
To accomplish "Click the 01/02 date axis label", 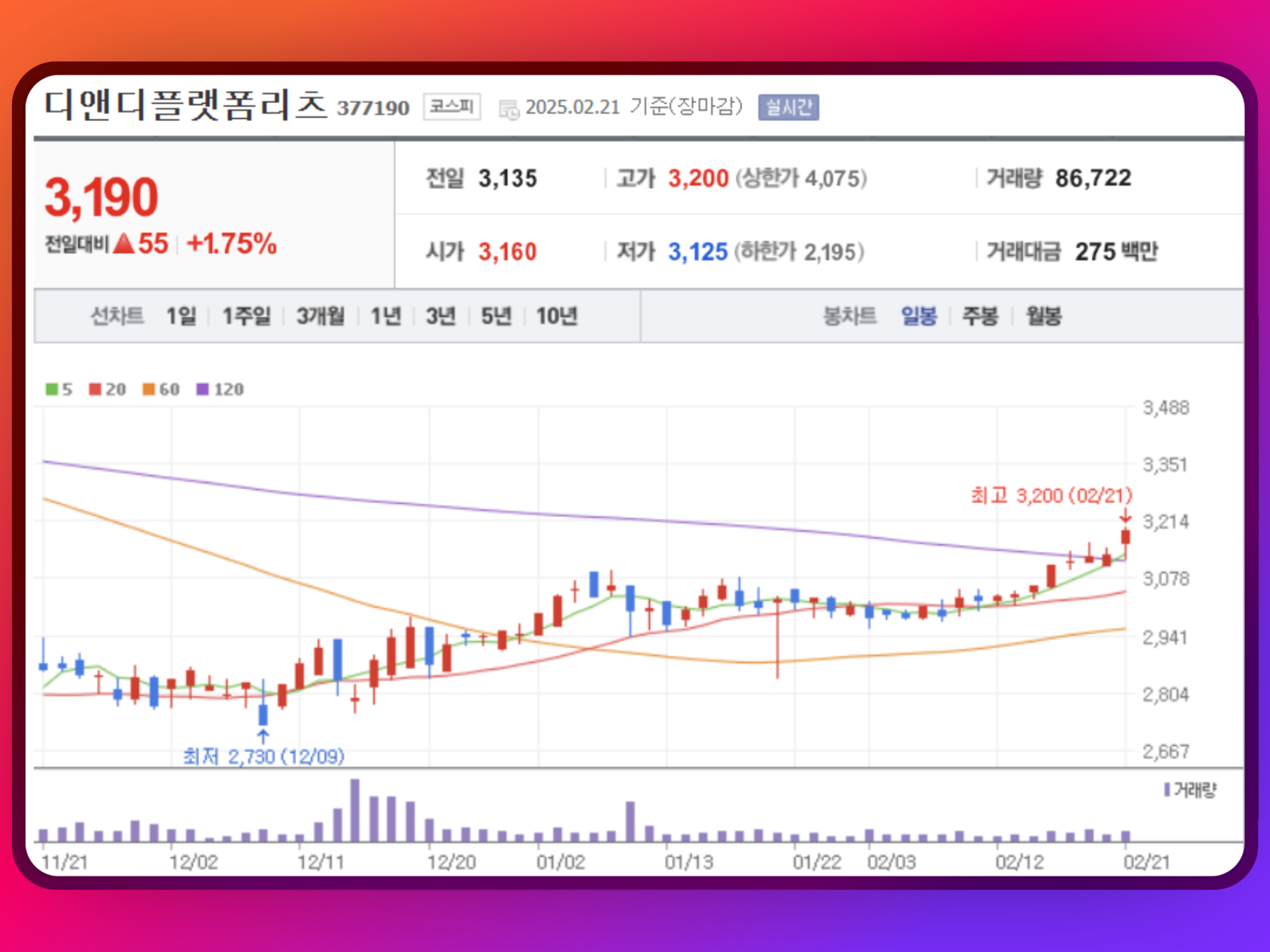I will coord(560,862).
